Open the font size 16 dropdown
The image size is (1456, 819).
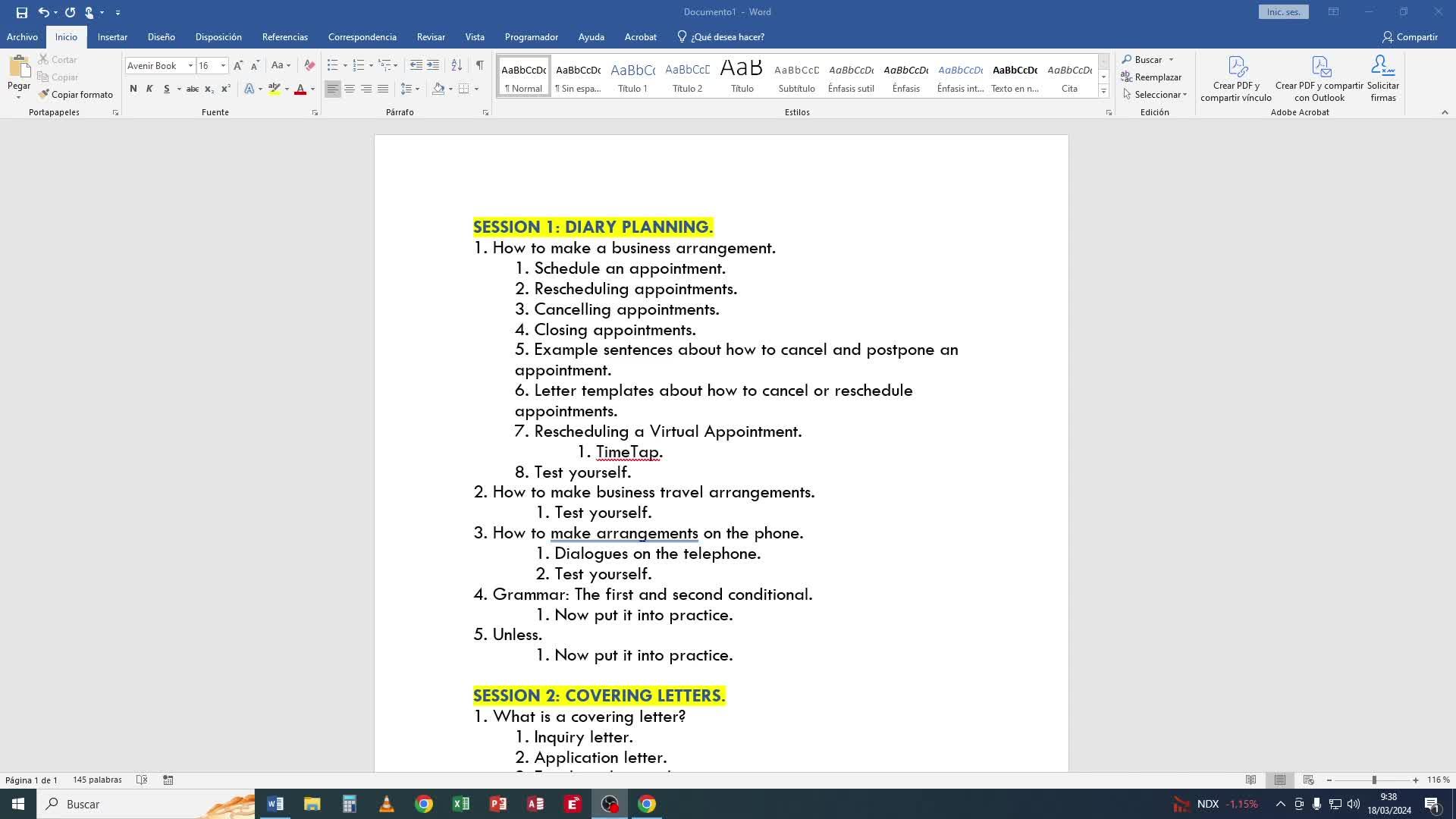tap(223, 66)
